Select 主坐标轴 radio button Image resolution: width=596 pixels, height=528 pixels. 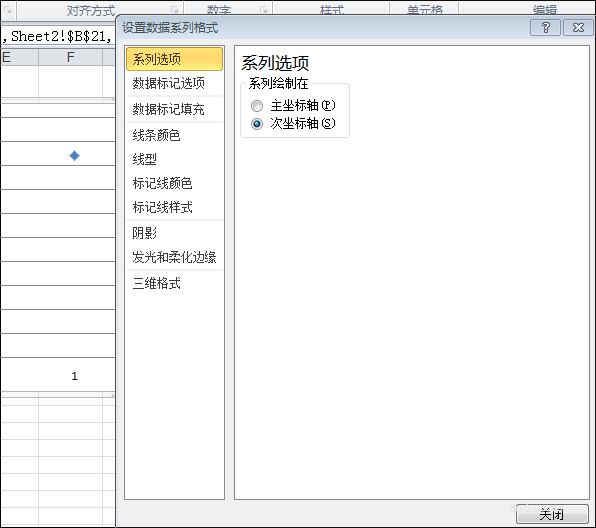click(257, 106)
